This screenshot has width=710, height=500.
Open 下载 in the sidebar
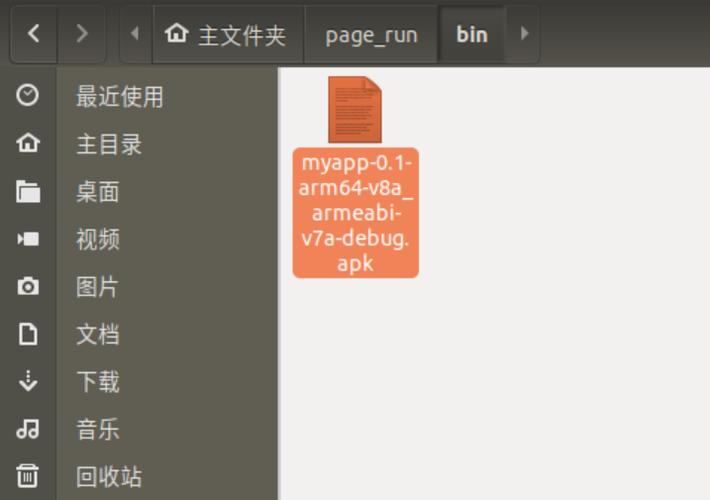point(98,382)
